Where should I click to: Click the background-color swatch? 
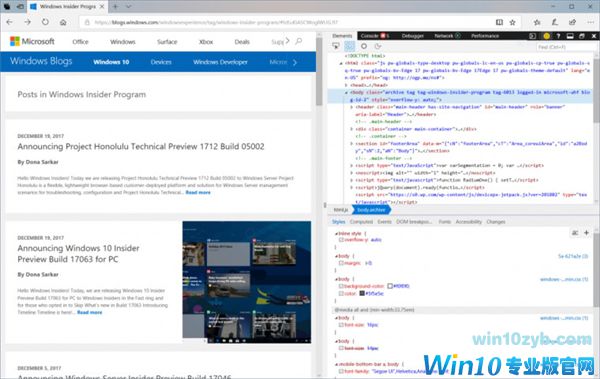pos(390,286)
